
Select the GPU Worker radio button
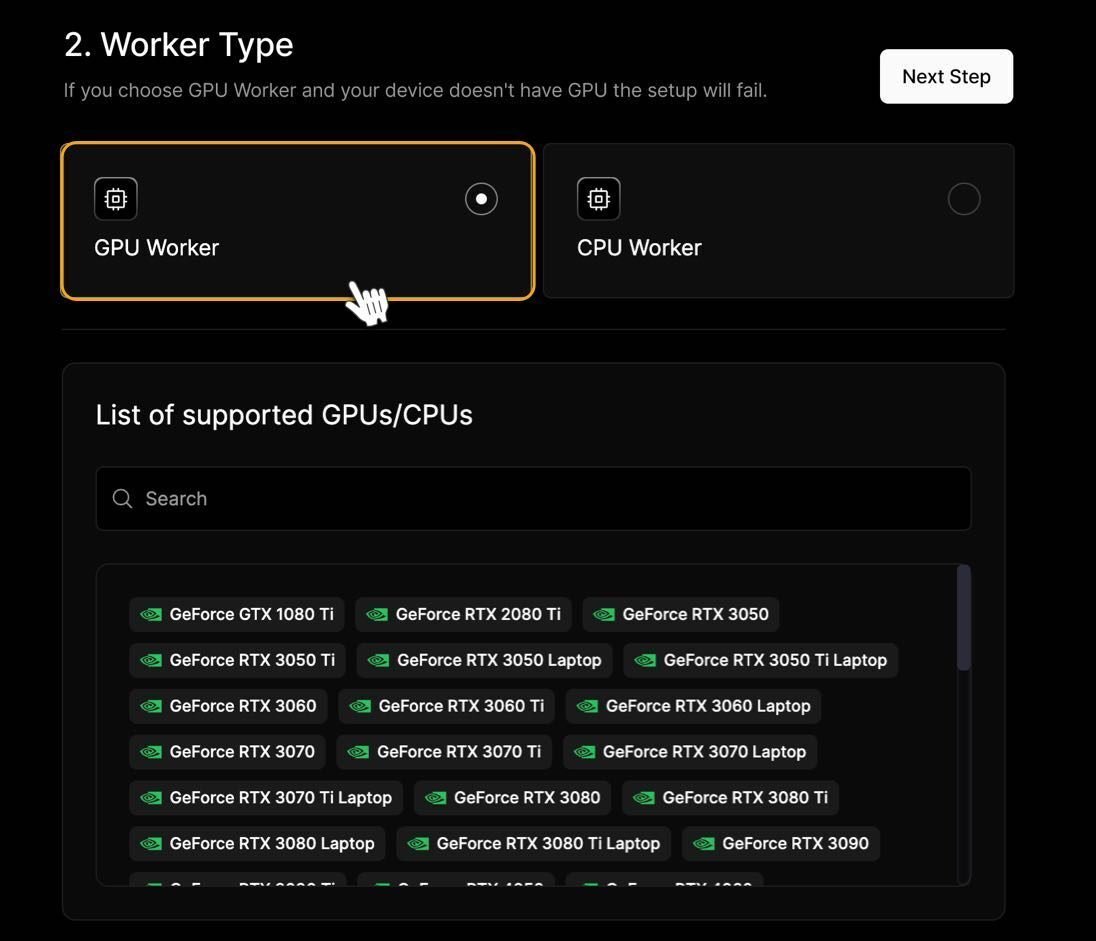[481, 199]
